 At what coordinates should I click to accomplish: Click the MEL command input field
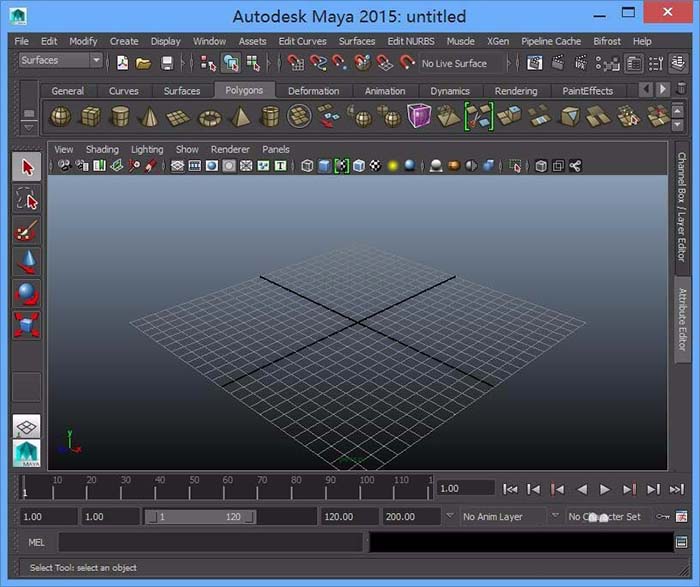pos(211,542)
